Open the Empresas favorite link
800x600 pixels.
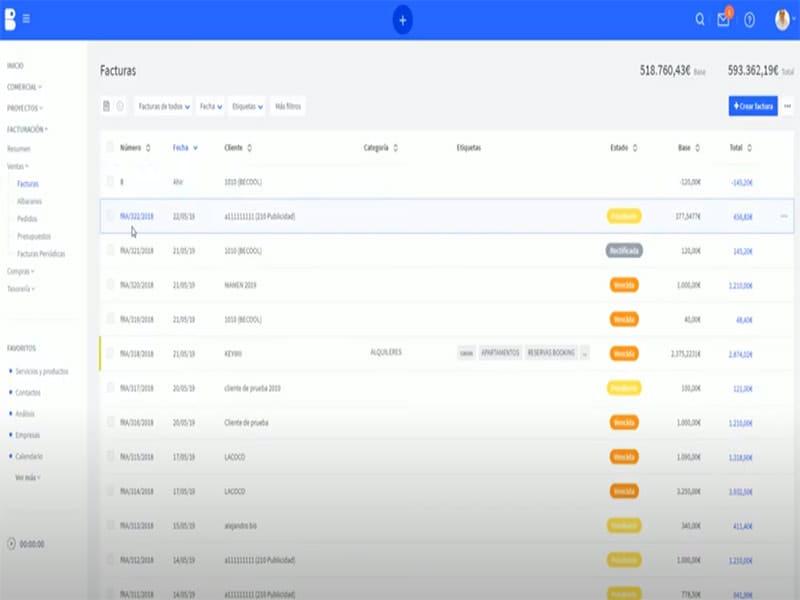pyautogui.click(x=28, y=435)
